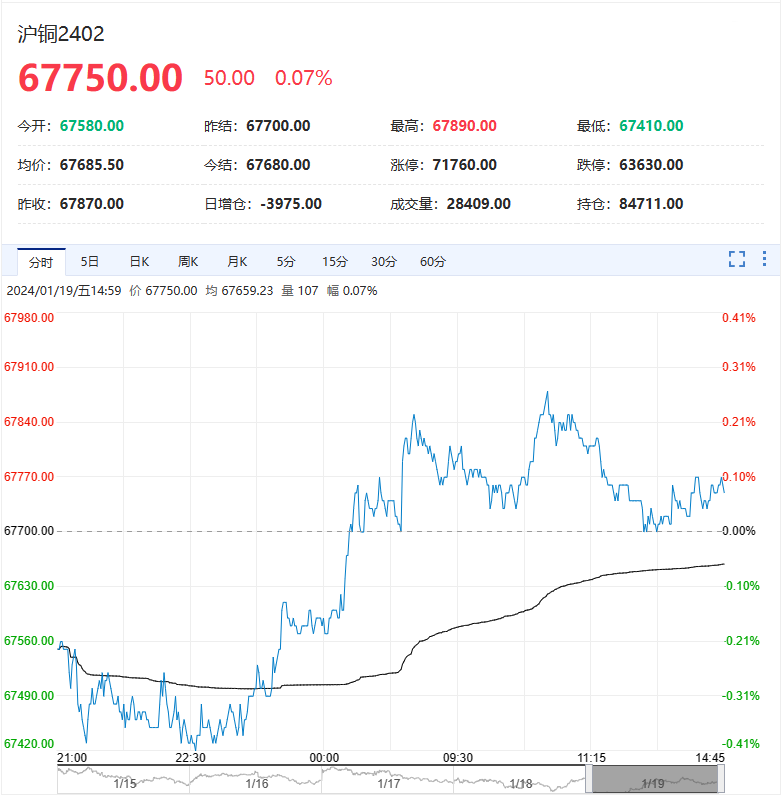Click the price change 50.00 value
The height and width of the screenshot is (796, 782).
[x=229, y=78]
